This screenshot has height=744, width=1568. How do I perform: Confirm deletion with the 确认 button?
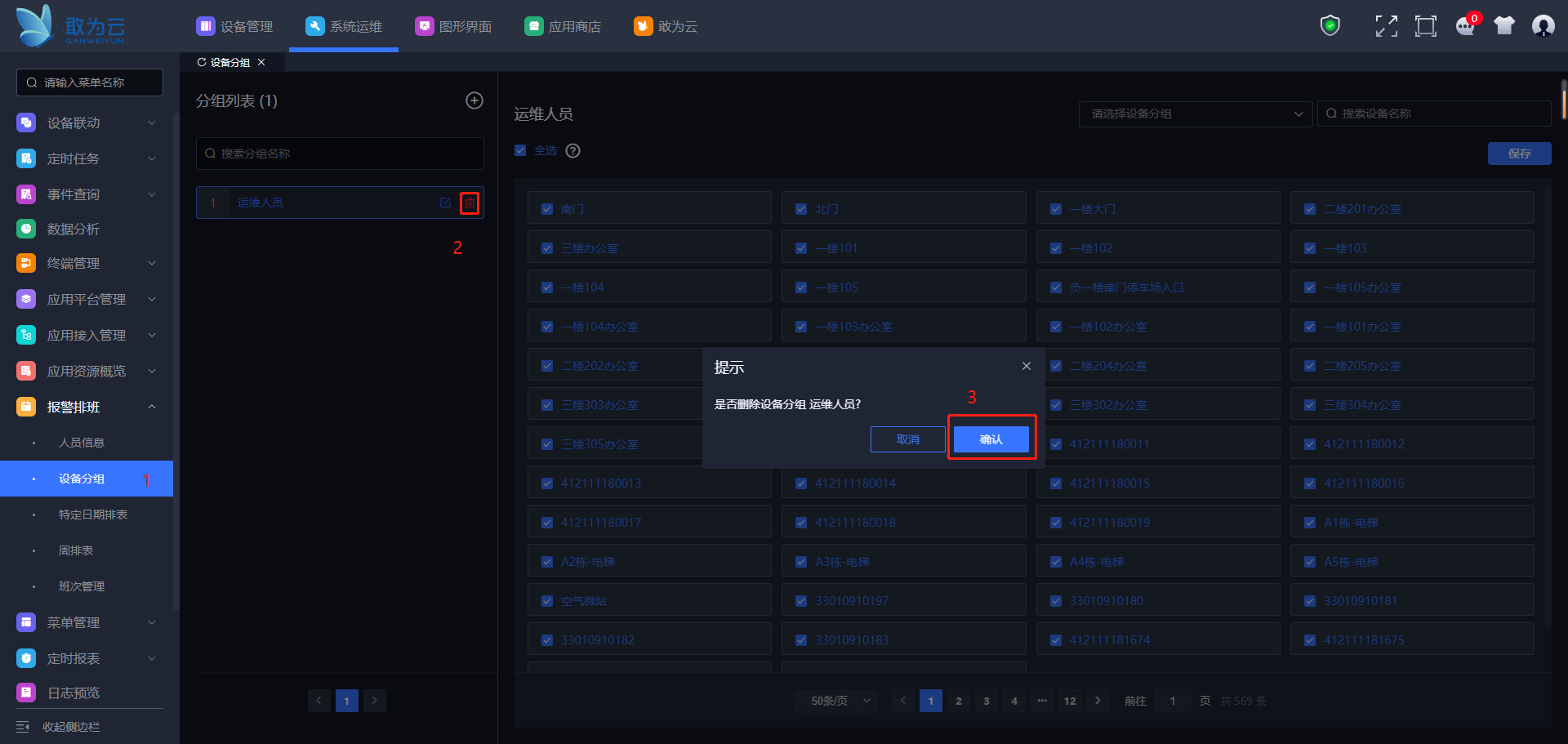pyautogui.click(x=991, y=439)
